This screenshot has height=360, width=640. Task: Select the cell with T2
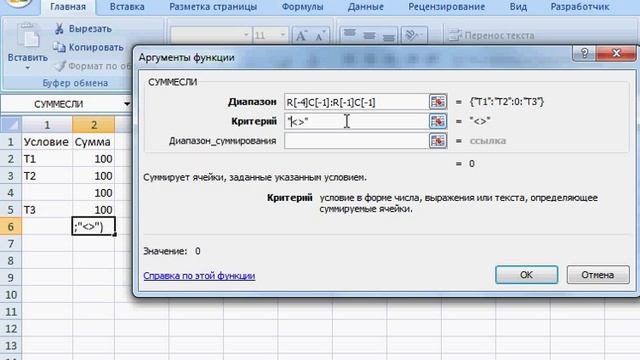click(47, 176)
